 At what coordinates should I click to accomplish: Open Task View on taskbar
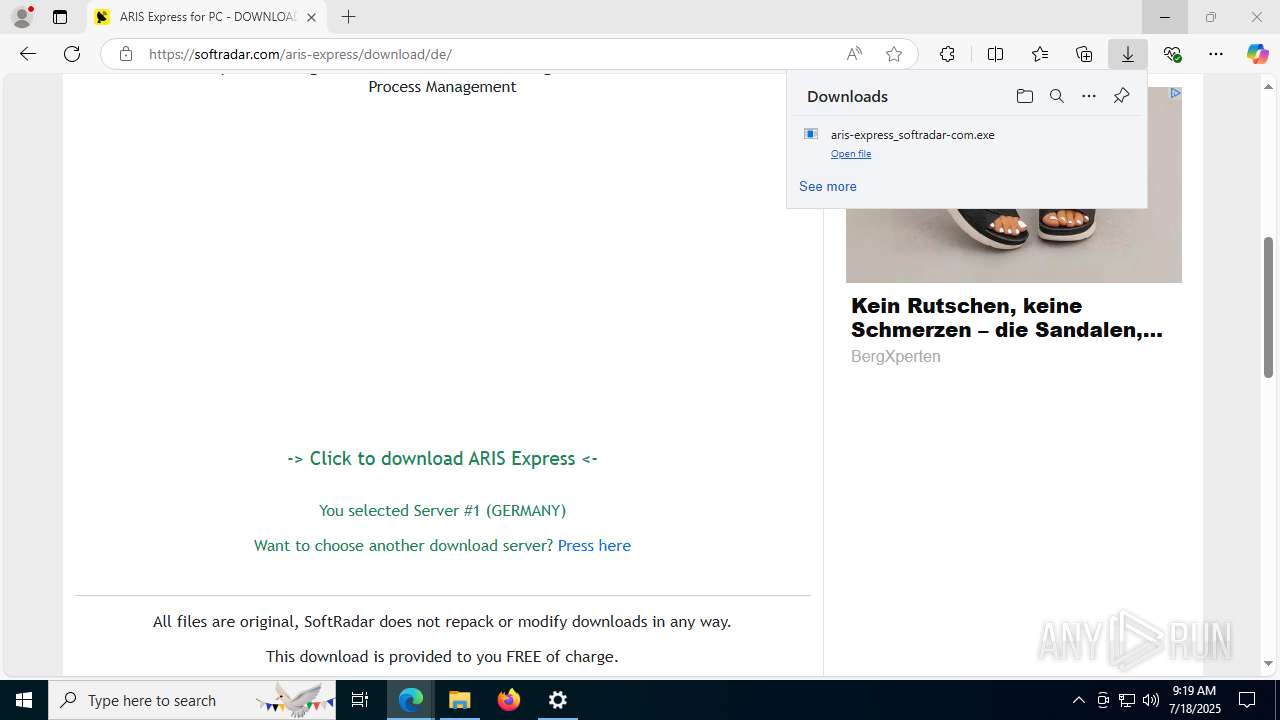[x=360, y=700]
